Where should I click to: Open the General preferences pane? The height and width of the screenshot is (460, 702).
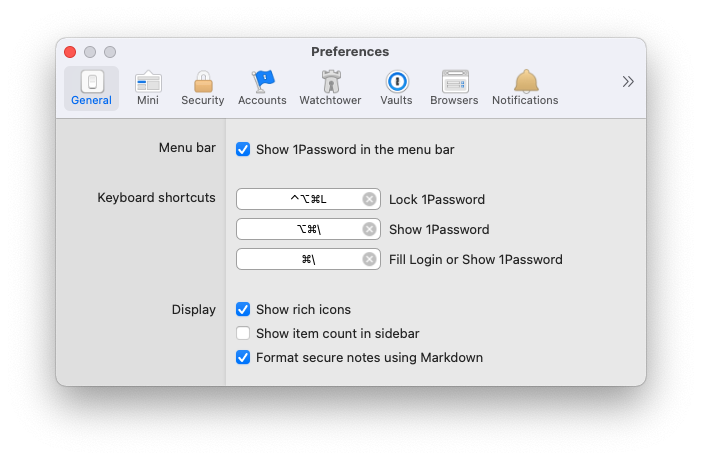click(x=91, y=88)
